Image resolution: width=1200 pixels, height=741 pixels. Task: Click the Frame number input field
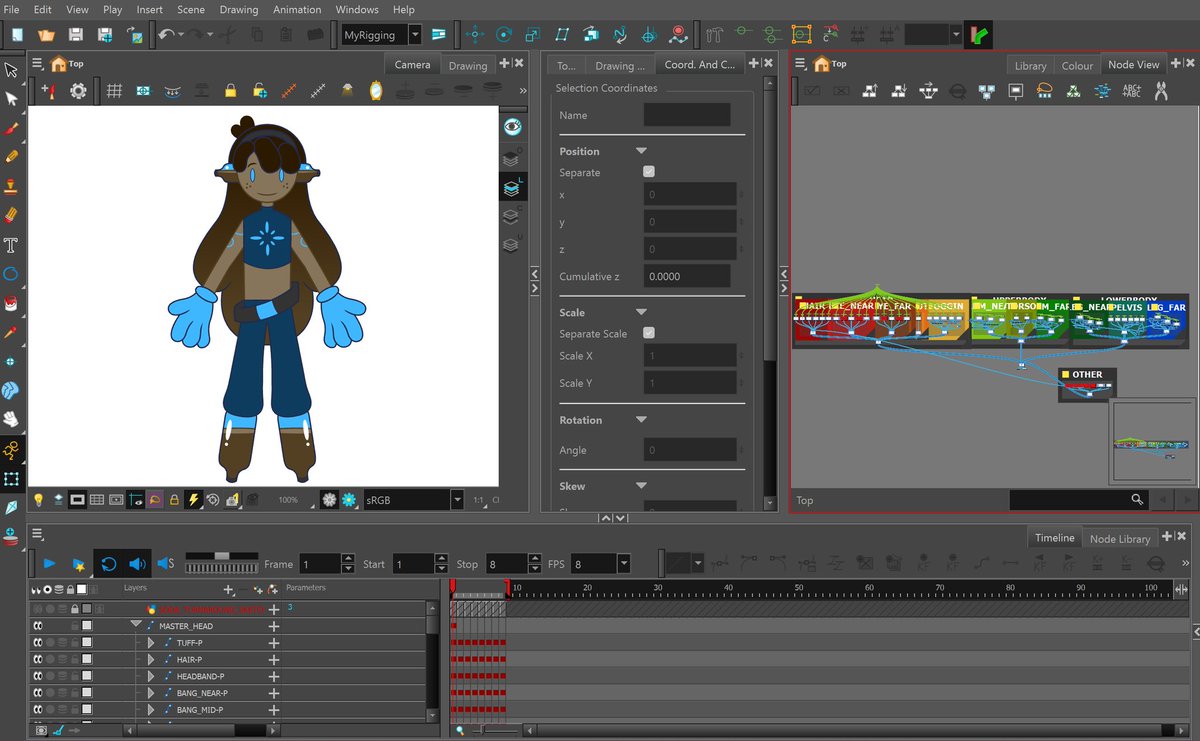[x=320, y=564]
